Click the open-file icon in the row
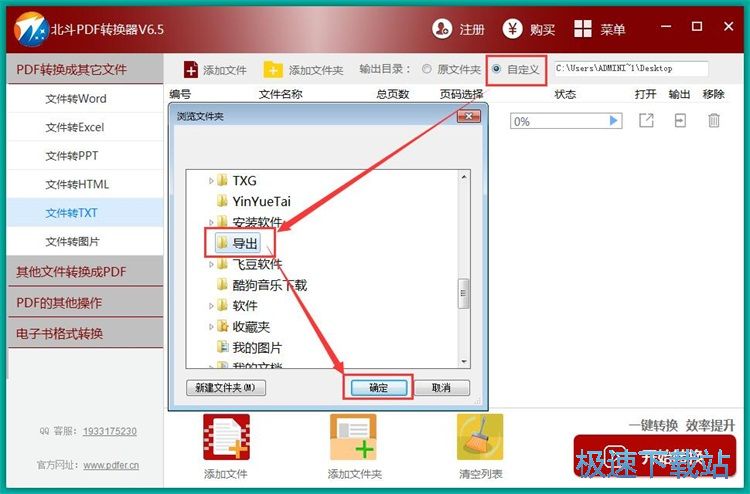 [x=646, y=121]
